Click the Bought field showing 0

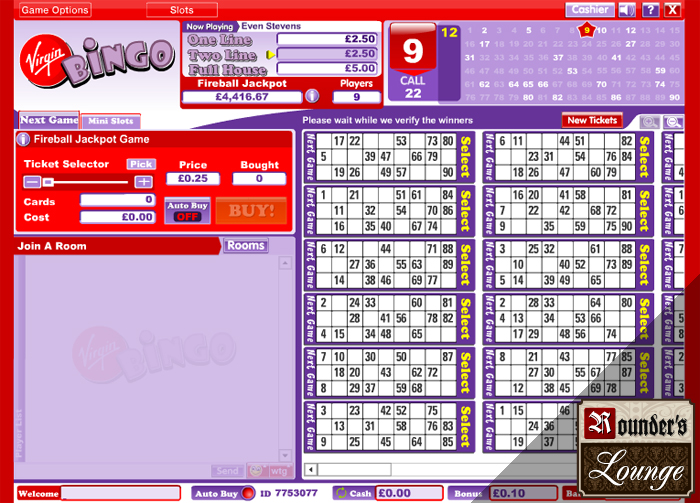click(259, 179)
